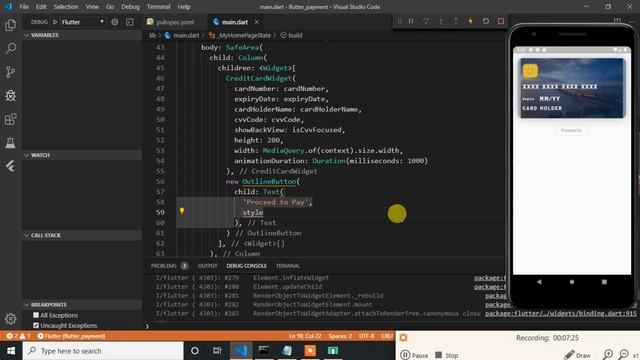This screenshot has height=360, width=640.
Task: Click the Windows taskbar search box
Action: (x=103, y=351)
